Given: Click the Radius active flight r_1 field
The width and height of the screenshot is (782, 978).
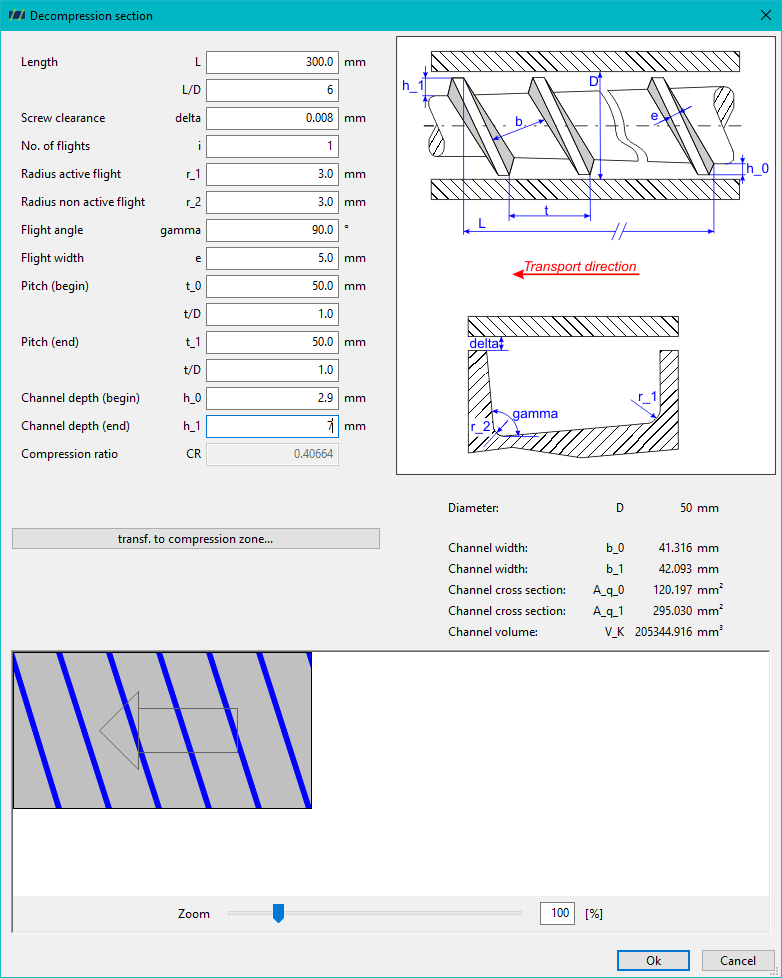Looking at the screenshot, I should coord(273,175).
